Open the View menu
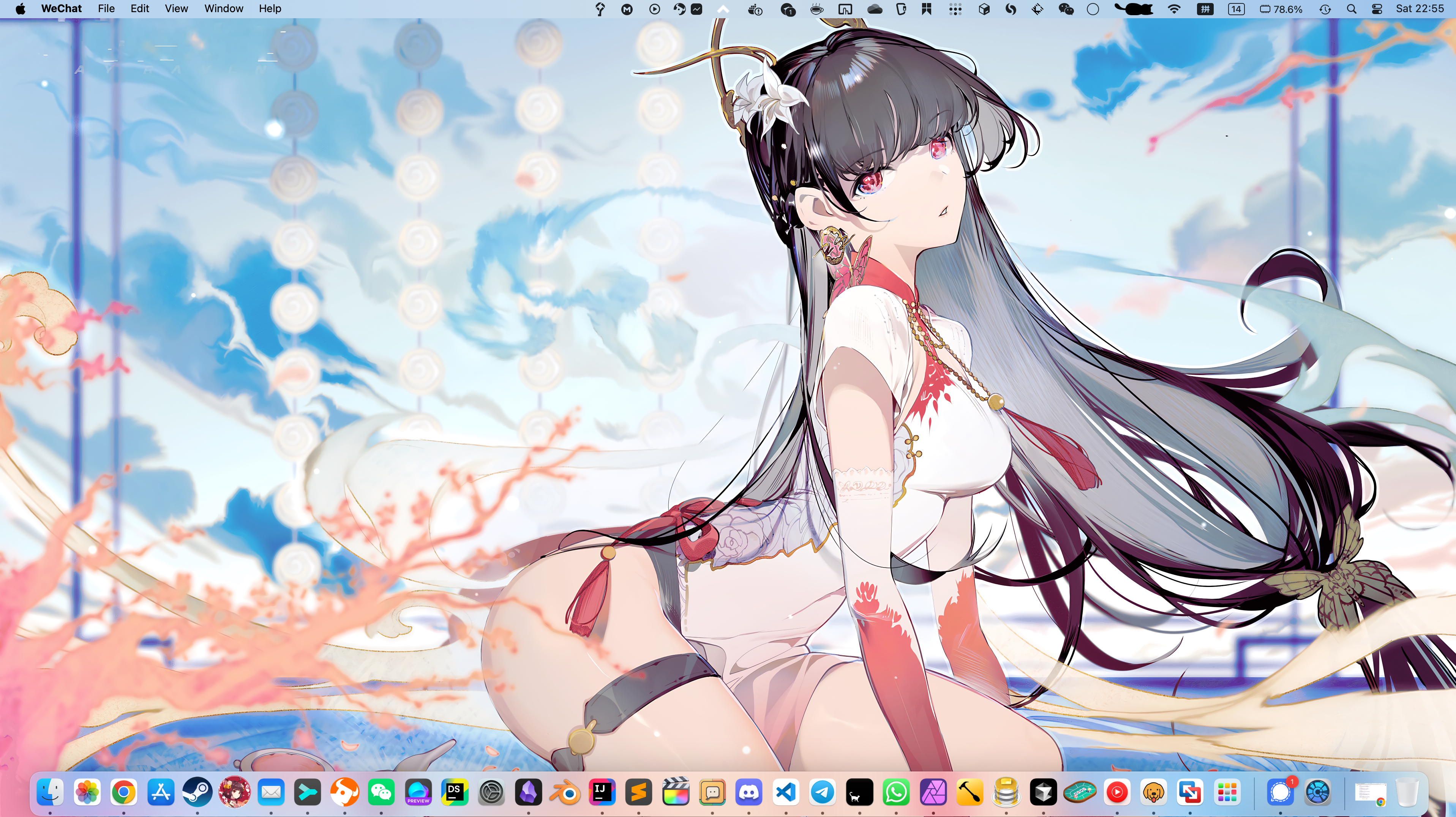This screenshot has height=817, width=1456. coord(176,8)
